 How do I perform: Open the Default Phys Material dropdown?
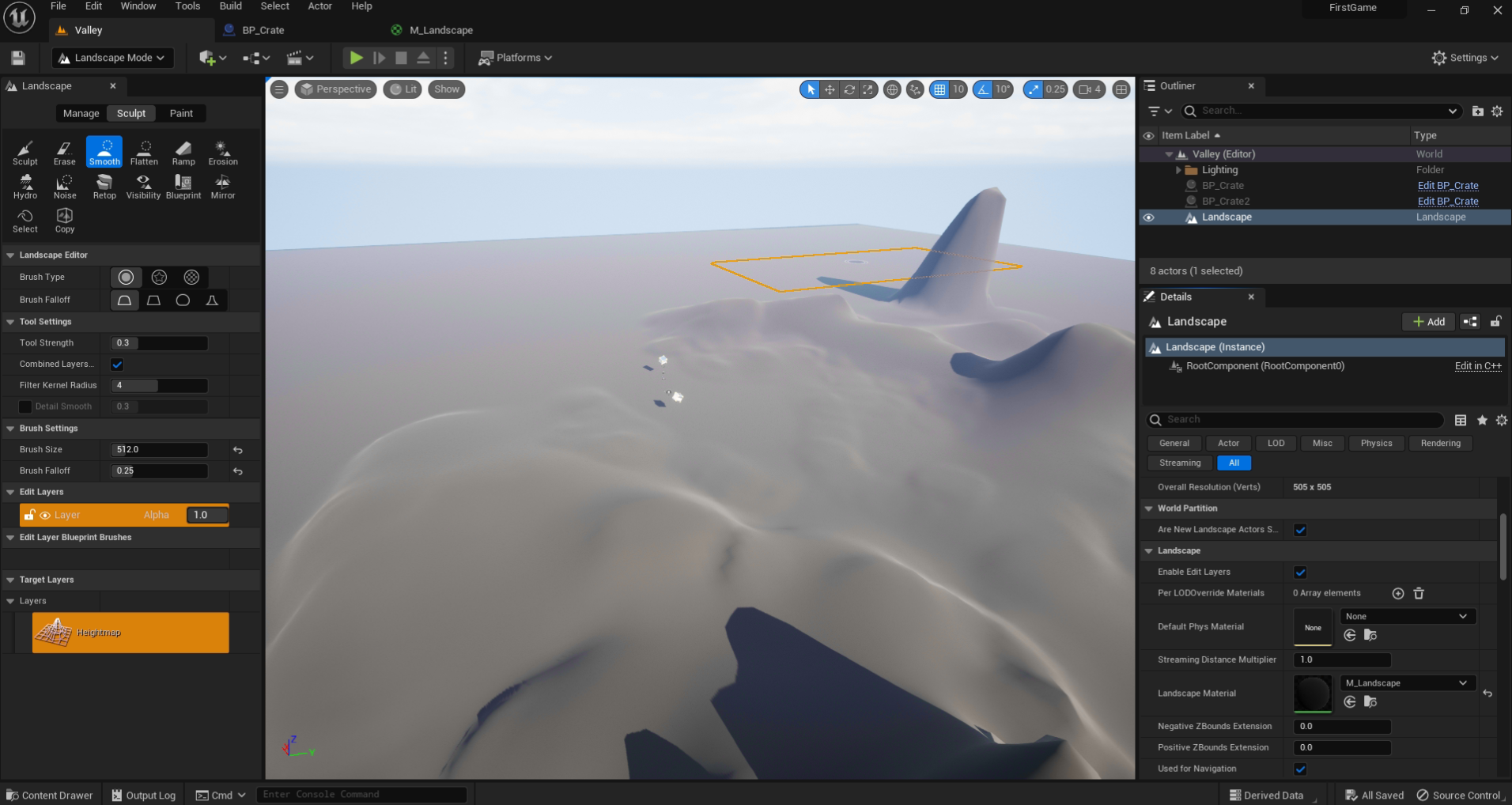(x=1408, y=617)
